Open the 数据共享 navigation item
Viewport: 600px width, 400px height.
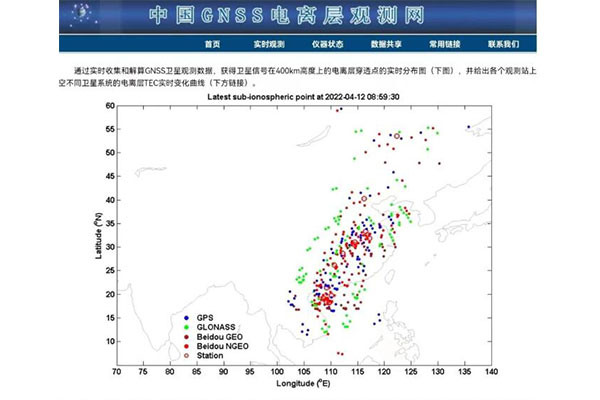[x=386, y=44]
